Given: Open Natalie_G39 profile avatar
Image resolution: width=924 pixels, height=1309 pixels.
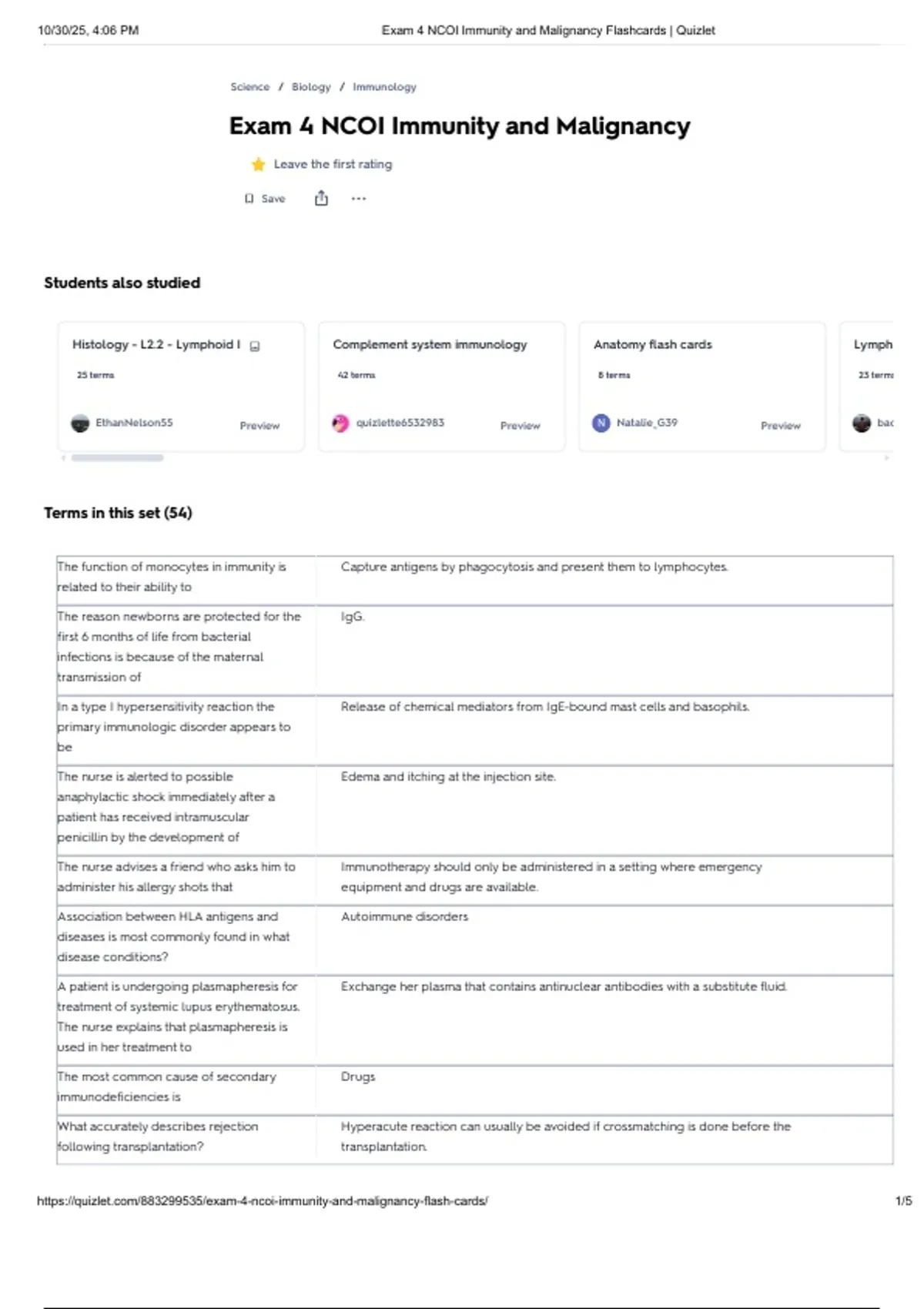Looking at the screenshot, I should tap(601, 423).
